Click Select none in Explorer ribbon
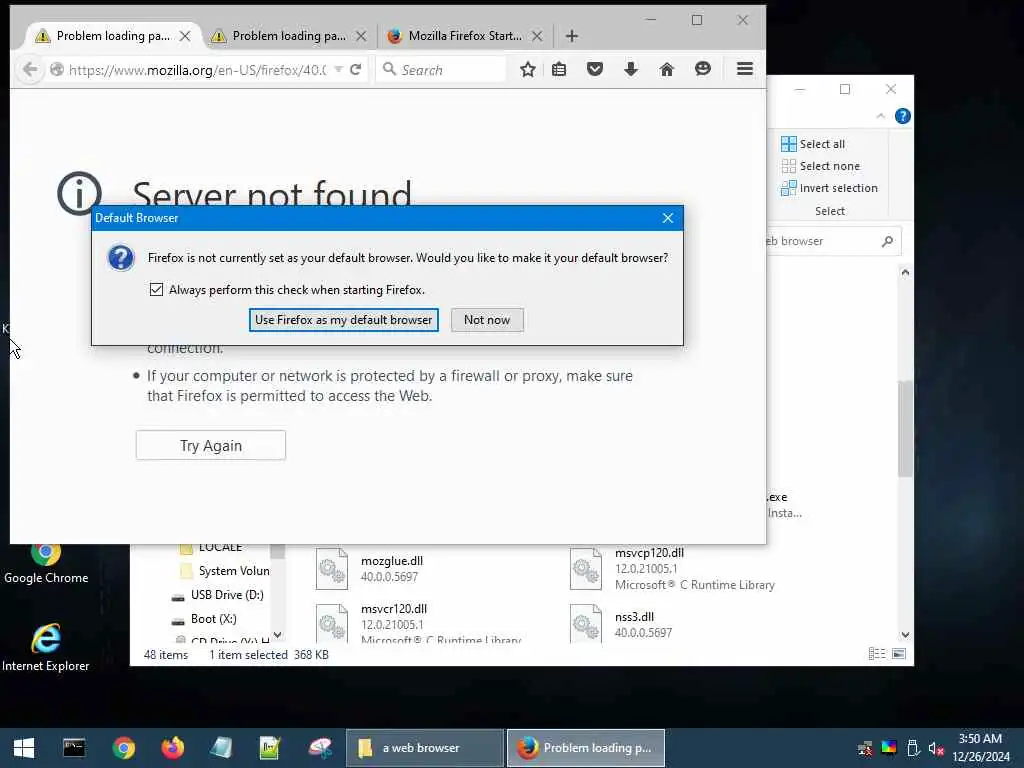The height and width of the screenshot is (768, 1024). (820, 166)
